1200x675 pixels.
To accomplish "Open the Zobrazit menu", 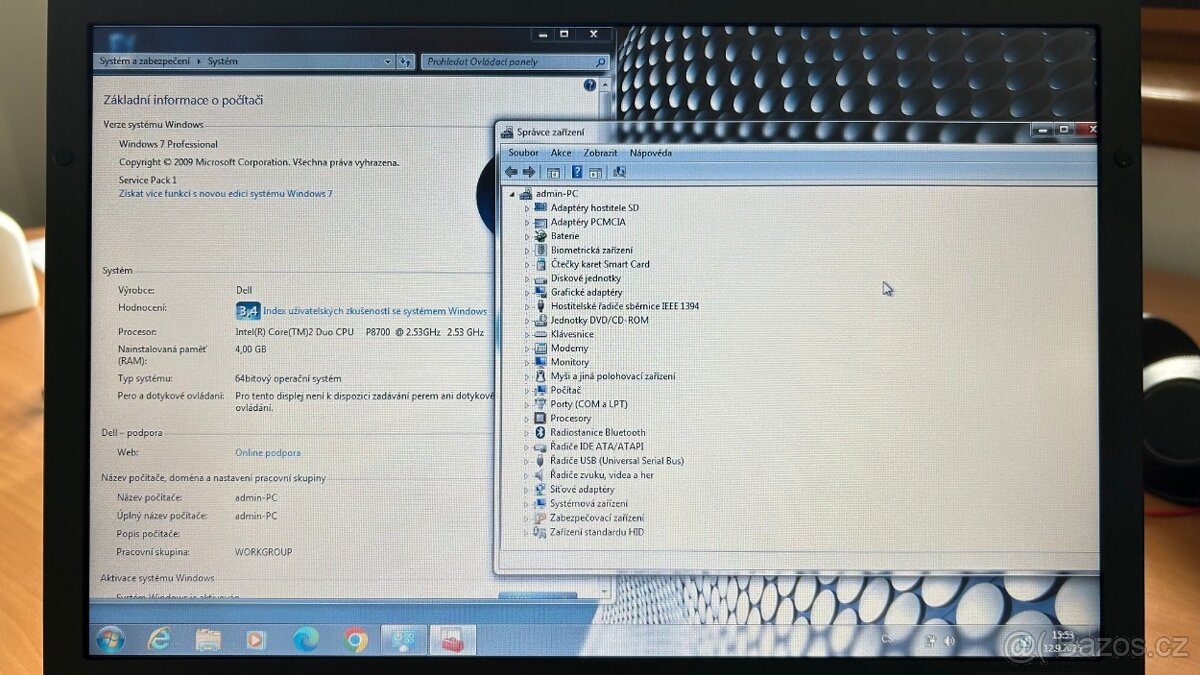I will coord(600,153).
